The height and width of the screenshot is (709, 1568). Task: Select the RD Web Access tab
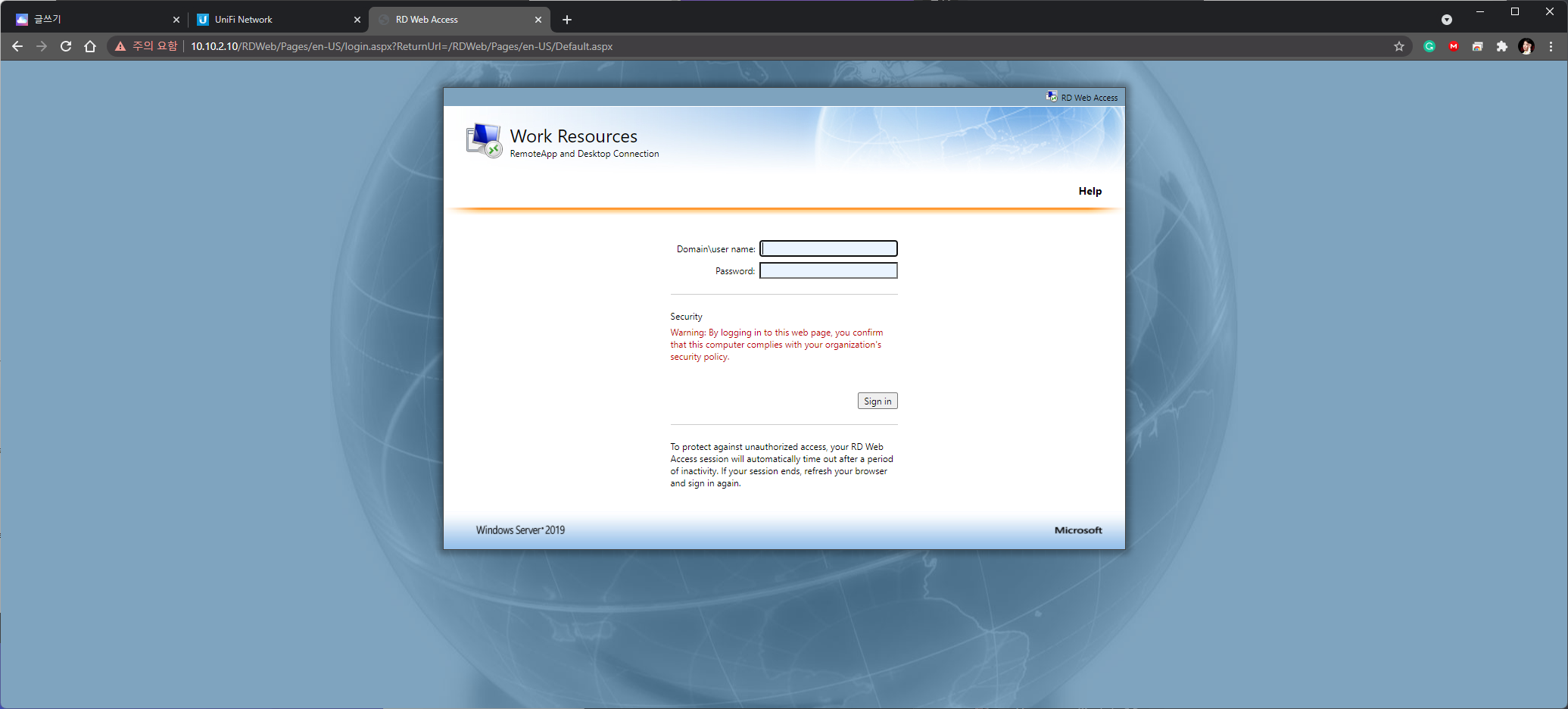point(459,20)
